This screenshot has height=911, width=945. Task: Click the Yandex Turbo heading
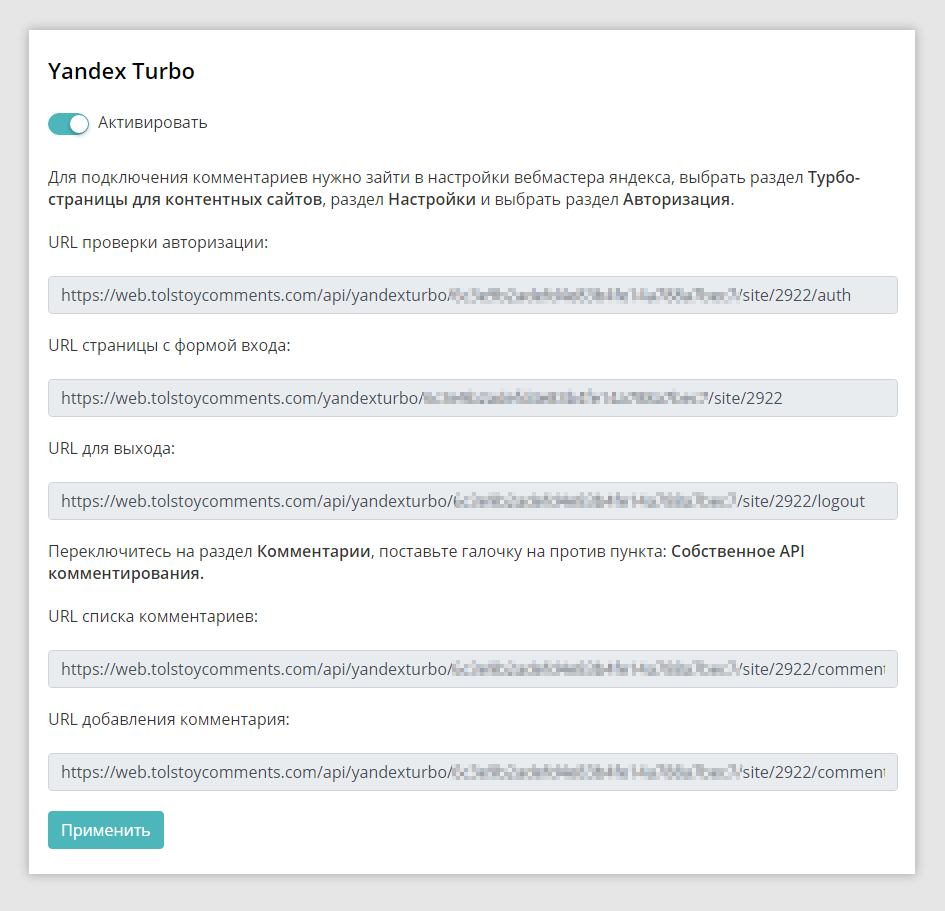pos(121,71)
